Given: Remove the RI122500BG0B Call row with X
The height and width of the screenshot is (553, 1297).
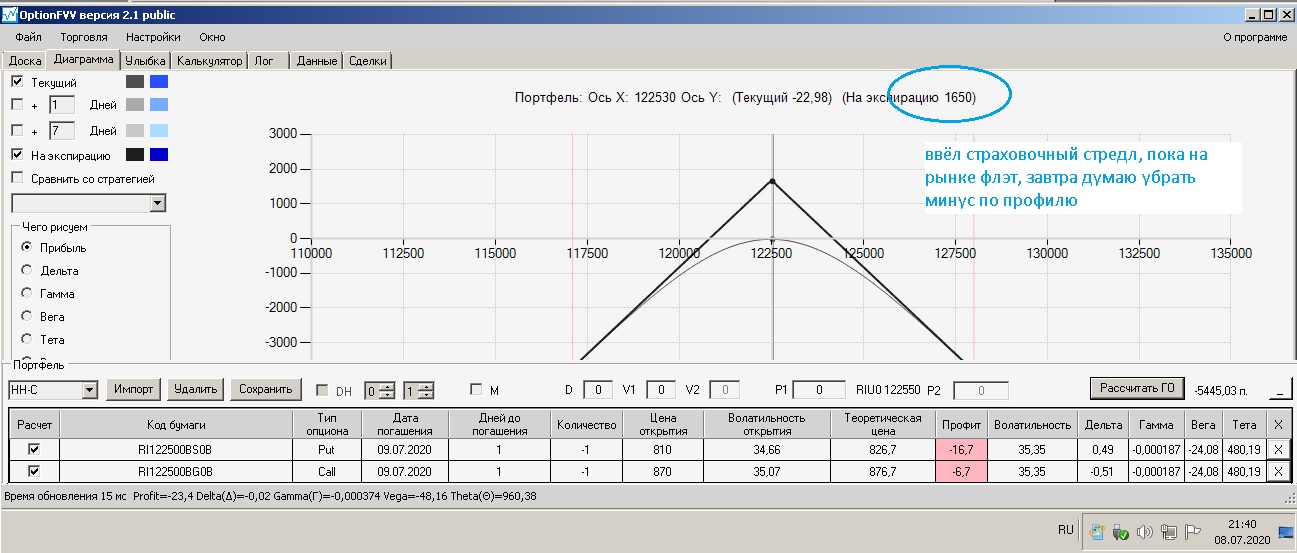Looking at the screenshot, I should tap(1279, 471).
